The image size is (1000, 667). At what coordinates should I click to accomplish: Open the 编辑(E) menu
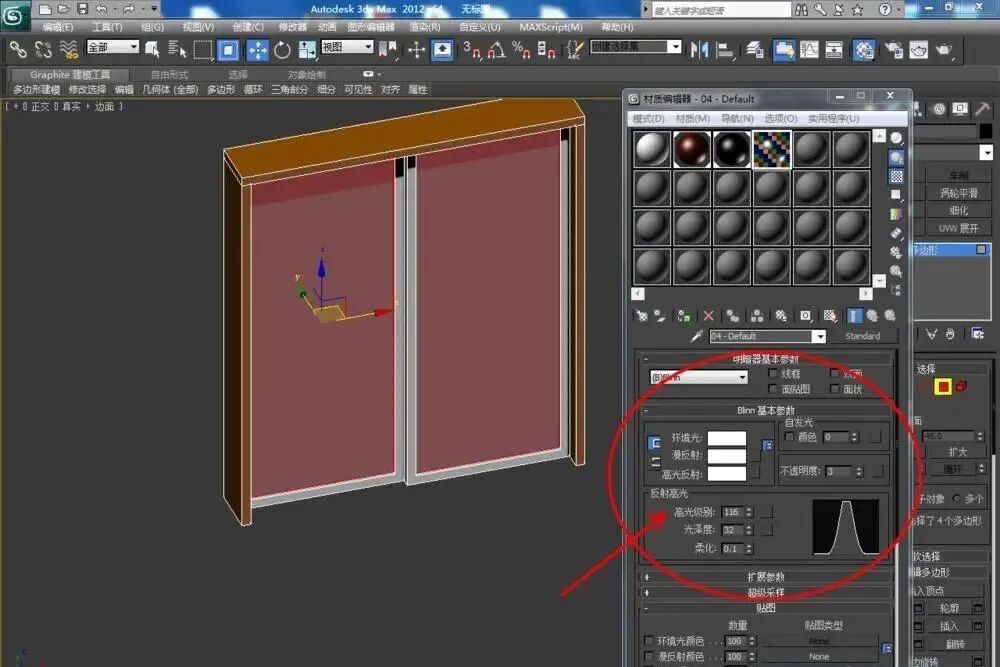pyautogui.click(x=57, y=27)
